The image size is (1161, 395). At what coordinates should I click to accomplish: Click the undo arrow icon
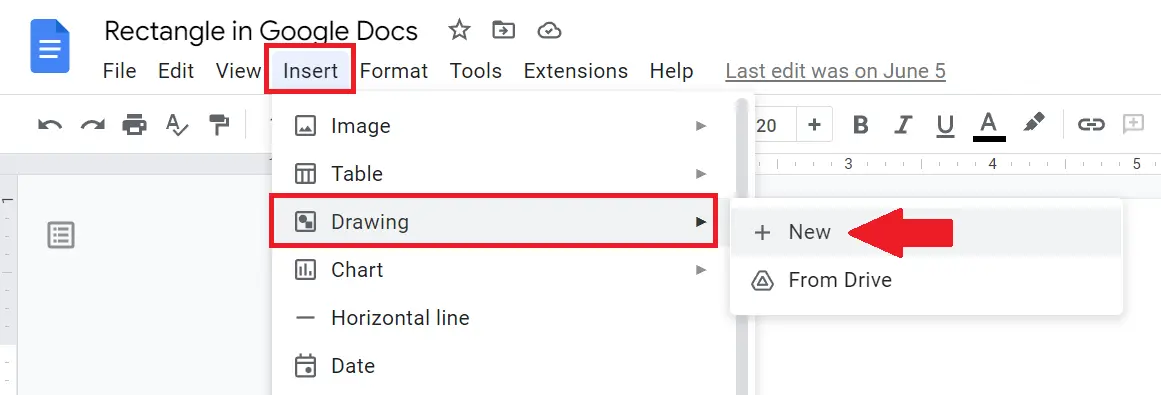coord(50,125)
